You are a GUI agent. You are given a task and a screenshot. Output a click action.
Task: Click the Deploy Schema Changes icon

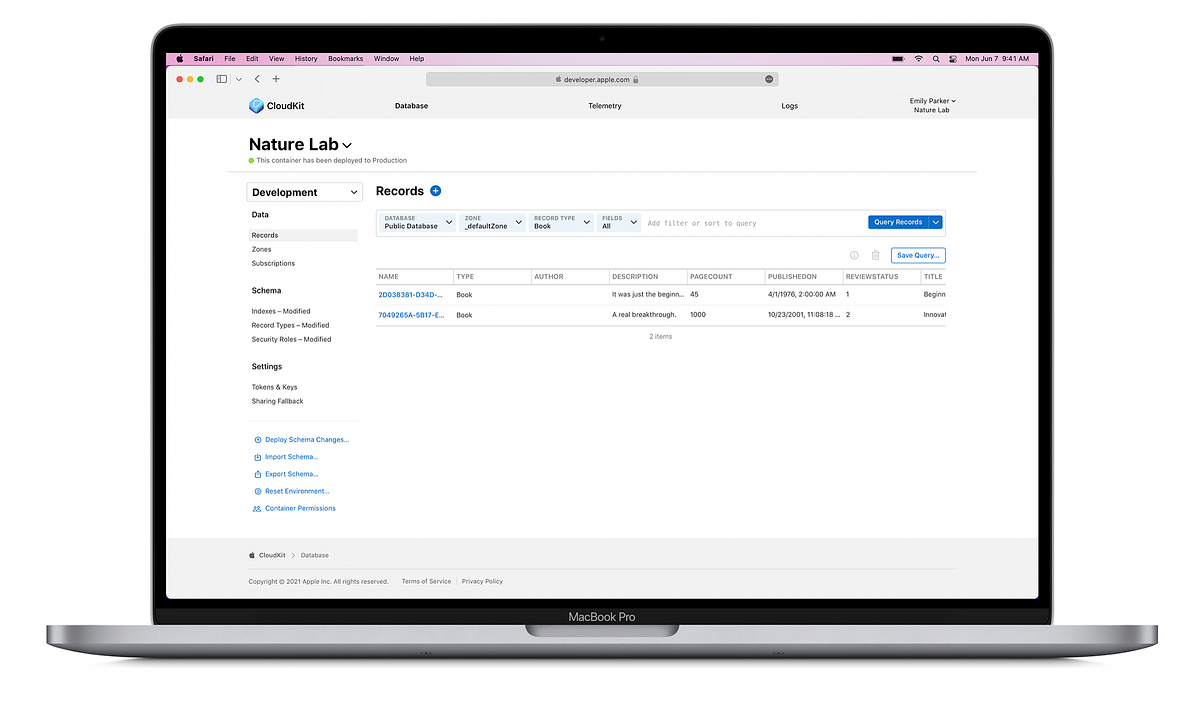[259, 439]
